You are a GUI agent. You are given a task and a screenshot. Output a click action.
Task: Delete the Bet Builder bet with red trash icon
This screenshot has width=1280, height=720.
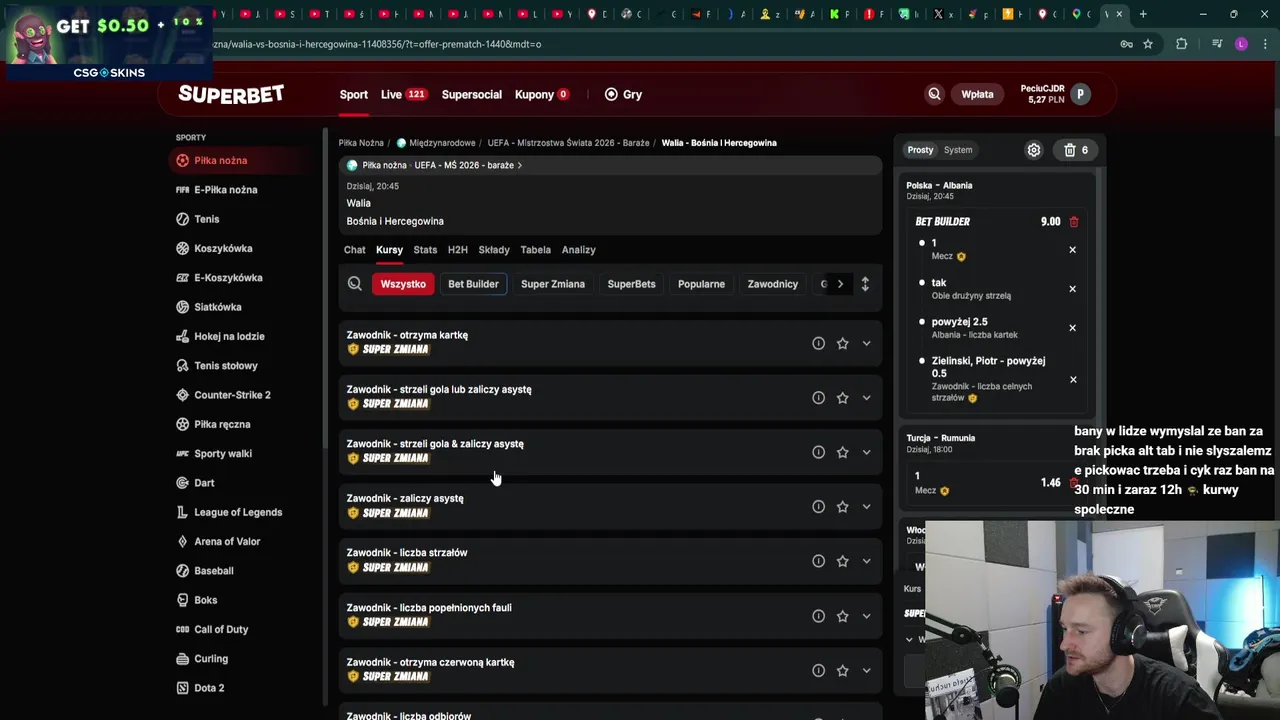1074,222
